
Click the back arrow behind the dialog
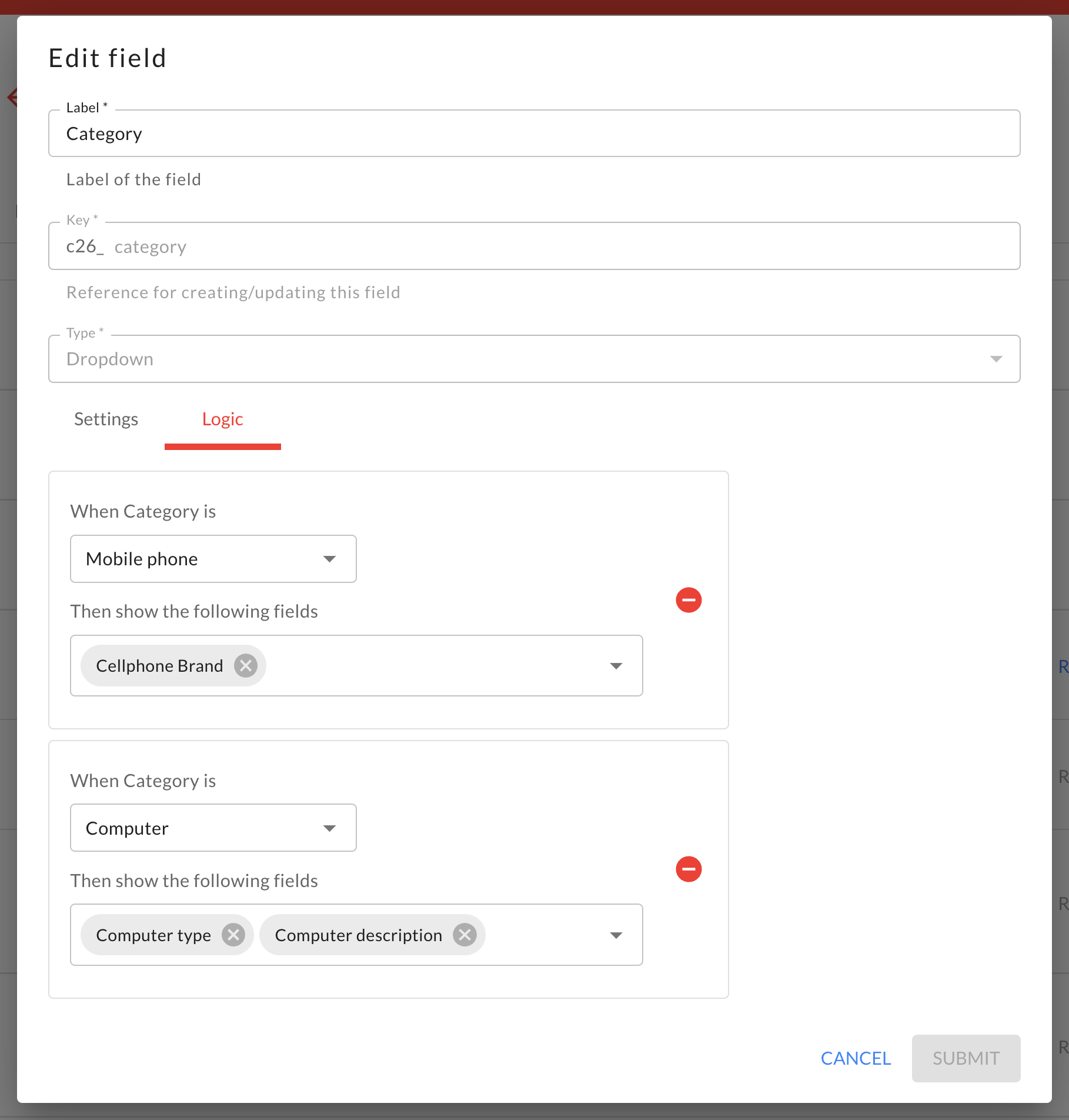(12, 97)
